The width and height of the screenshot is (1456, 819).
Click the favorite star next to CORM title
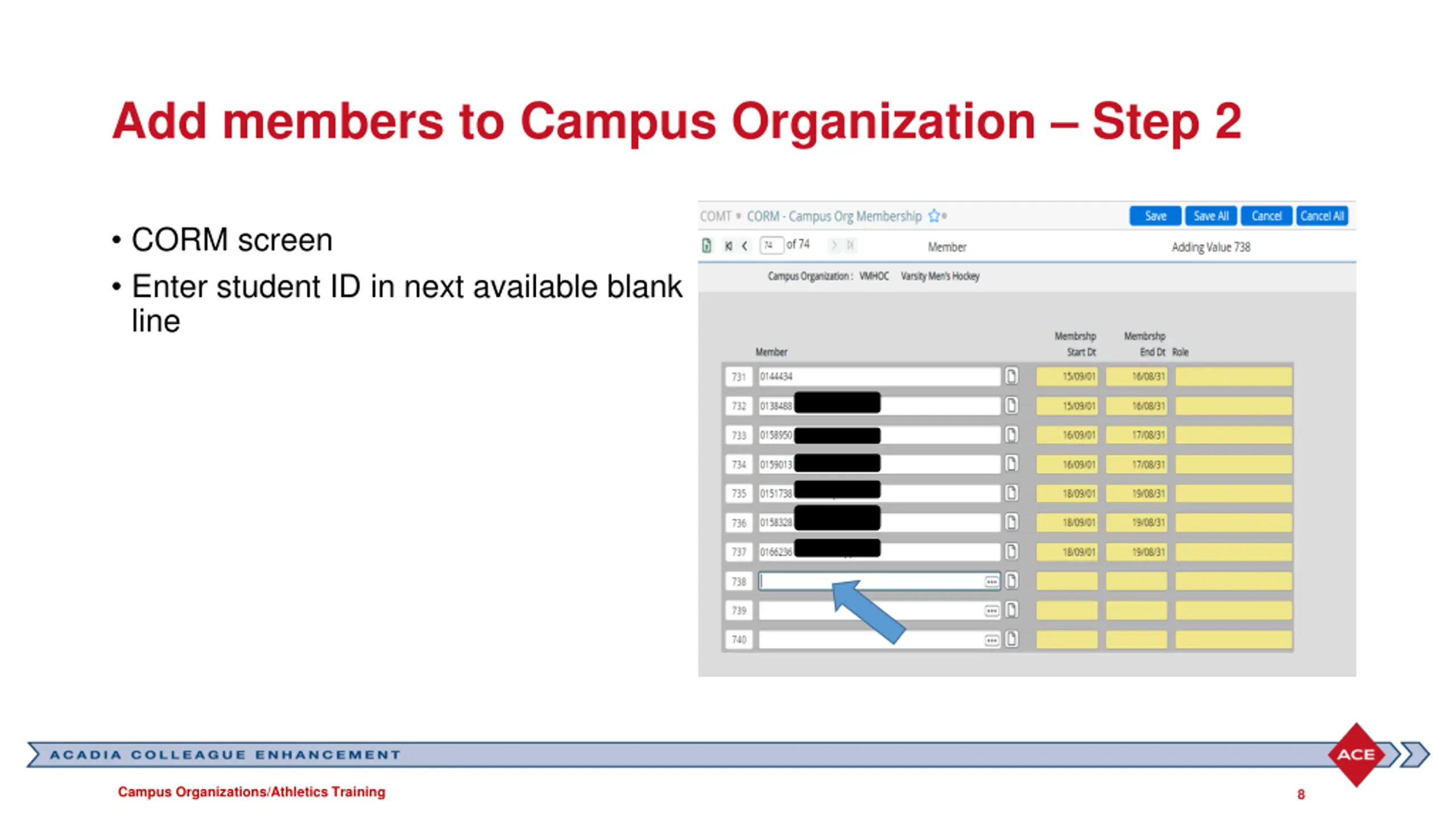click(933, 216)
